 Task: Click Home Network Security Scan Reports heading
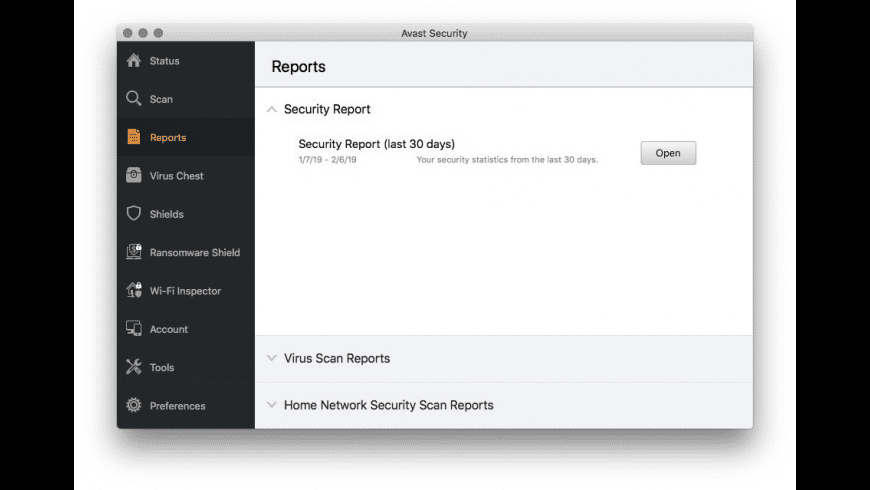click(x=388, y=405)
